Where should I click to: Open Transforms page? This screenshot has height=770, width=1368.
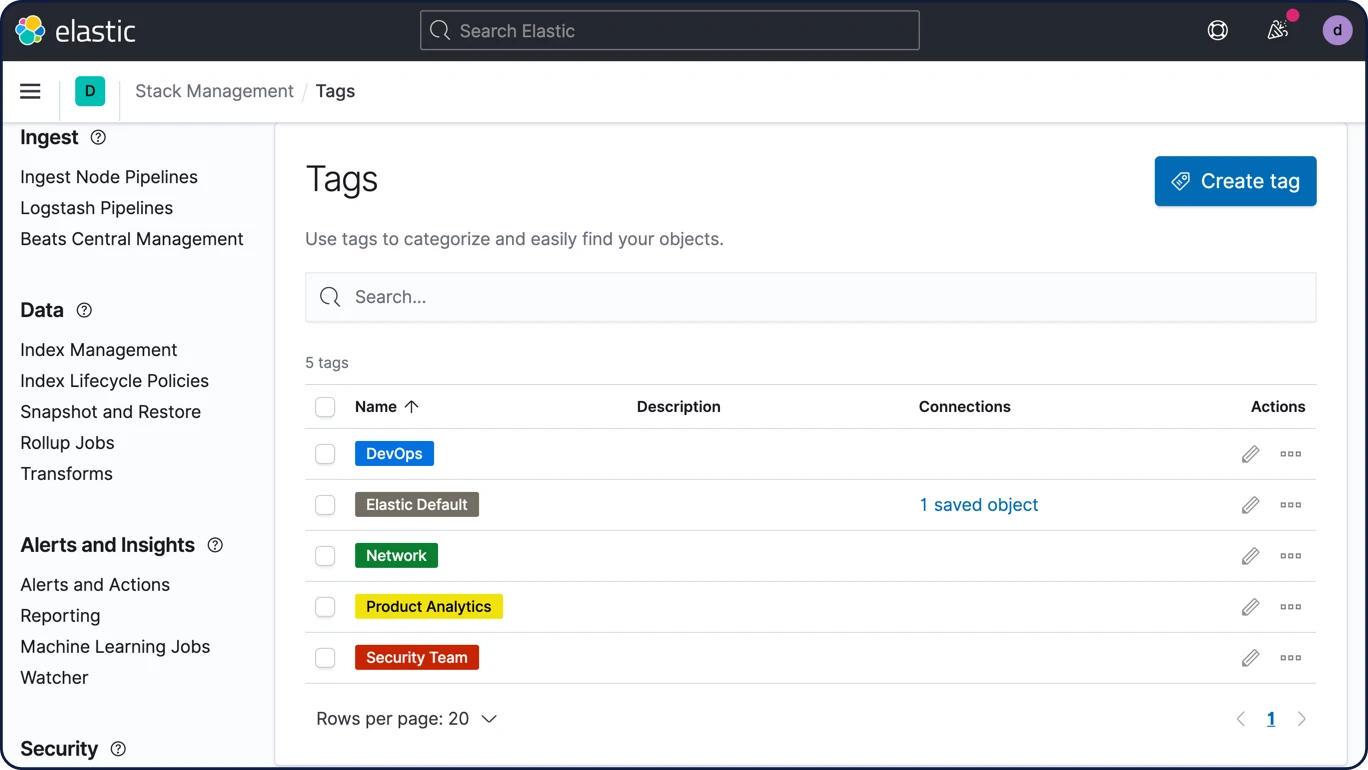pos(67,474)
